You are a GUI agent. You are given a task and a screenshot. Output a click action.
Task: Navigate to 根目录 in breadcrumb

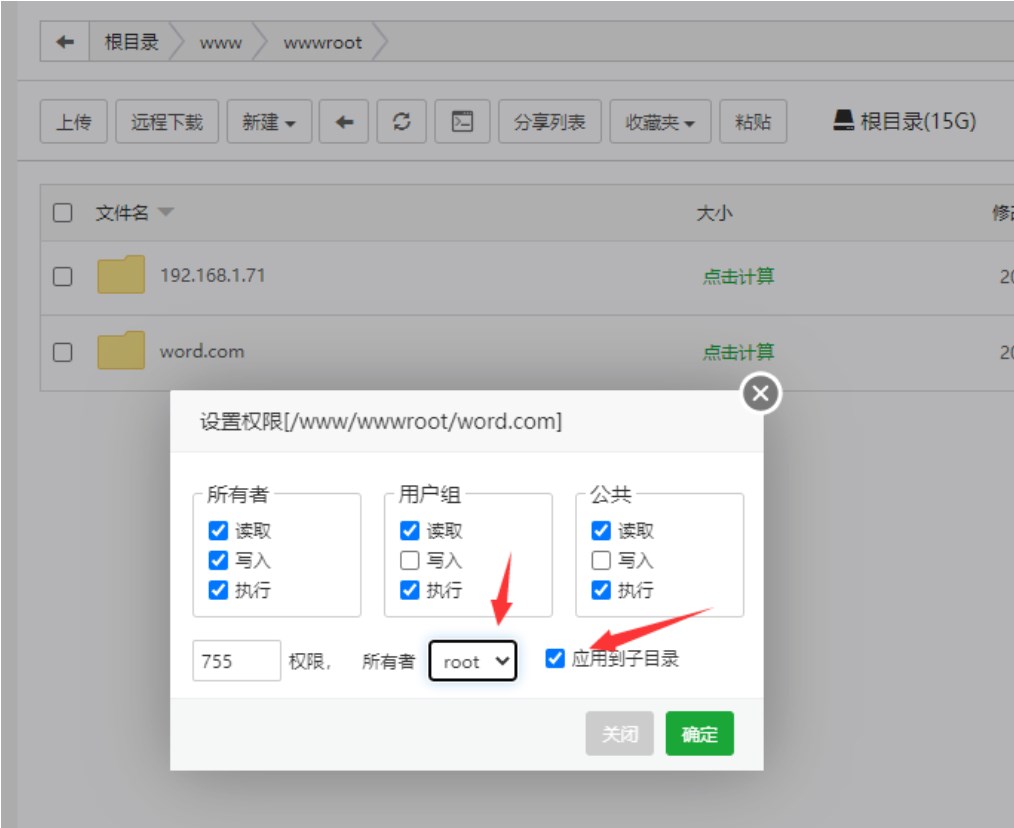click(x=131, y=43)
